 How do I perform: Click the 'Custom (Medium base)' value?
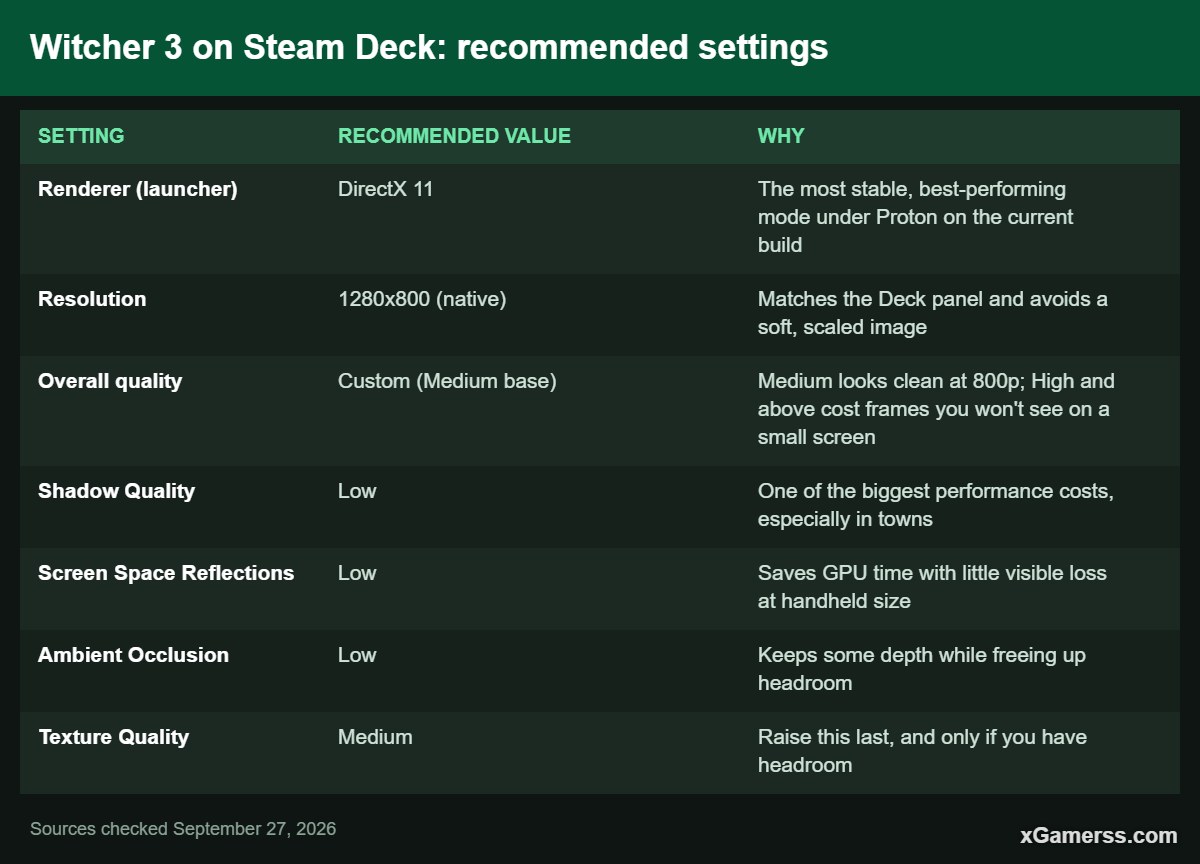447,381
